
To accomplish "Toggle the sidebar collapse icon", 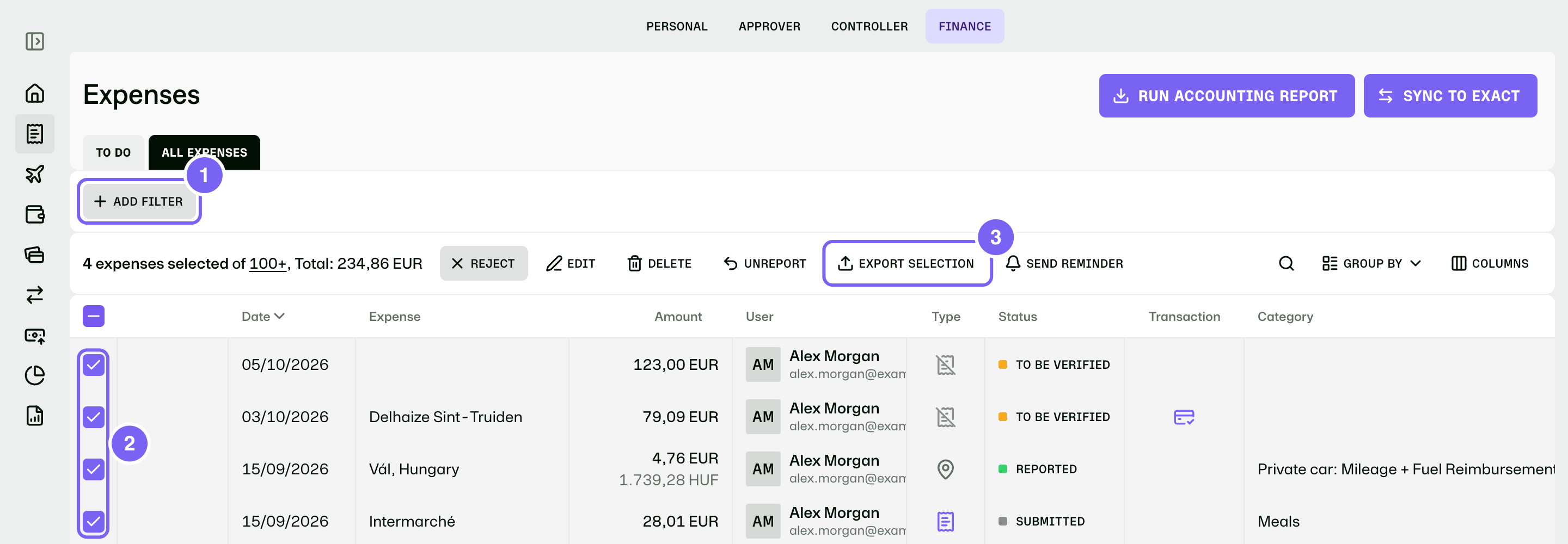I will click(35, 41).
